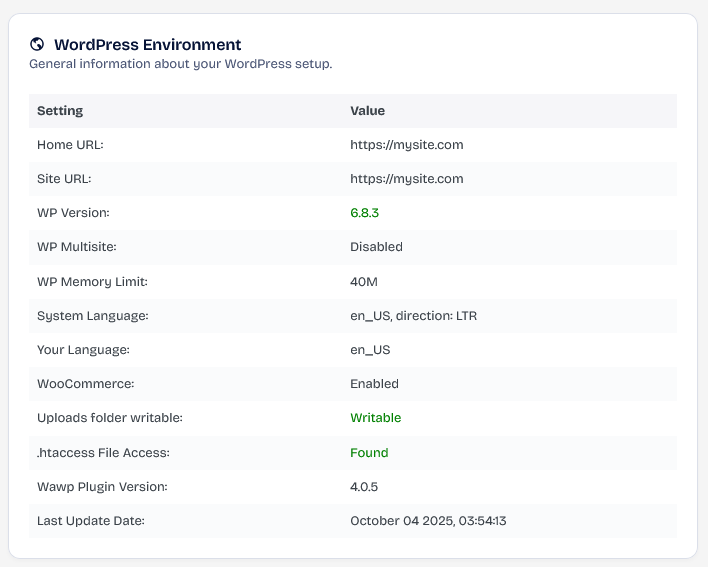Image resolution: width=708 pixels, height=567 pixels.
Task: Click the .htaccess File Access label
Action: (x=103, y=453)
